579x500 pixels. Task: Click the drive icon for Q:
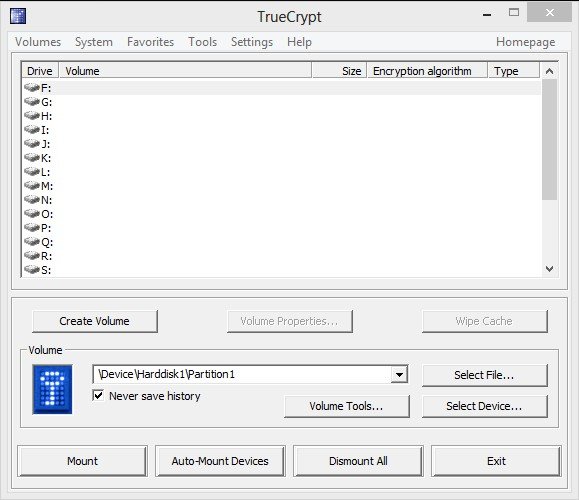click(x=32, y=242)
